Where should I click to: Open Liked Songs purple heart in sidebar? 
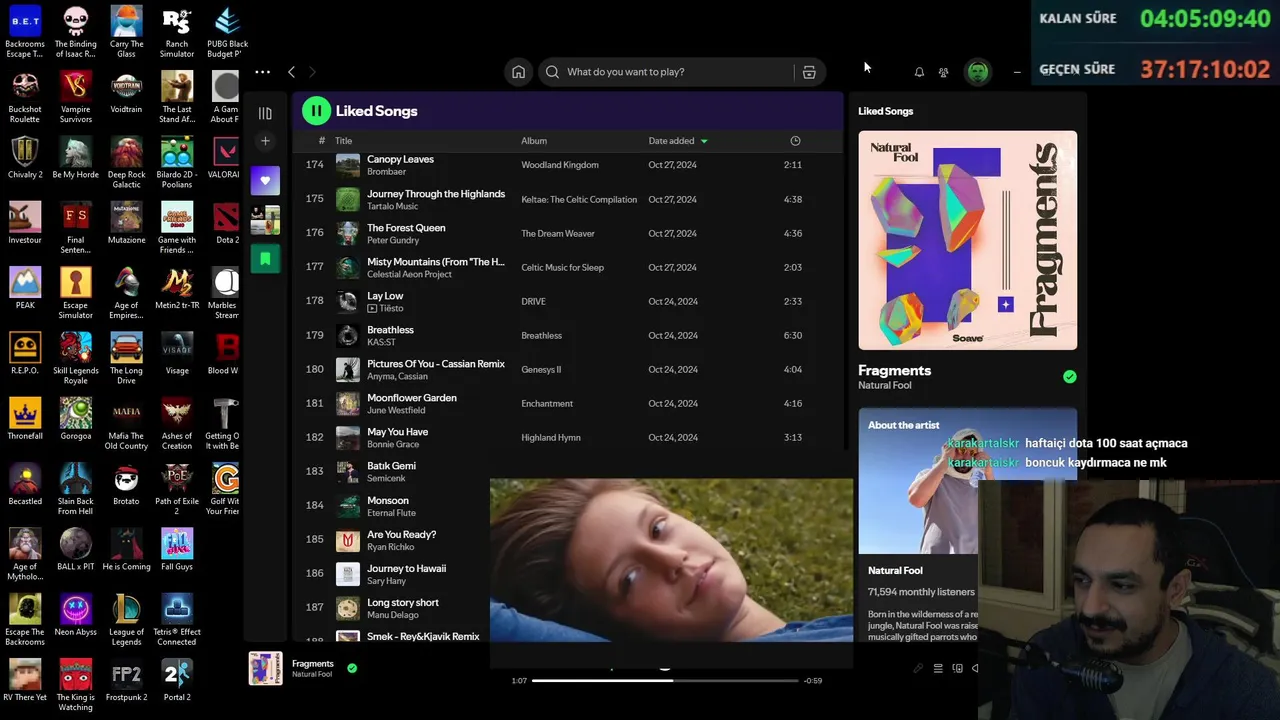265,181
